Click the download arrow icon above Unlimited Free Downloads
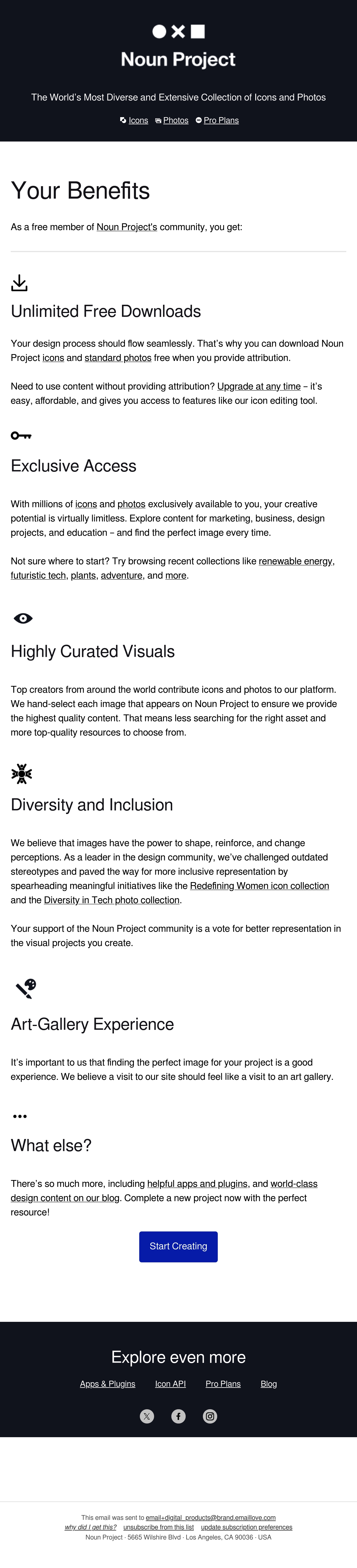Screen dimensions: 357x1568 pos(20,282)
